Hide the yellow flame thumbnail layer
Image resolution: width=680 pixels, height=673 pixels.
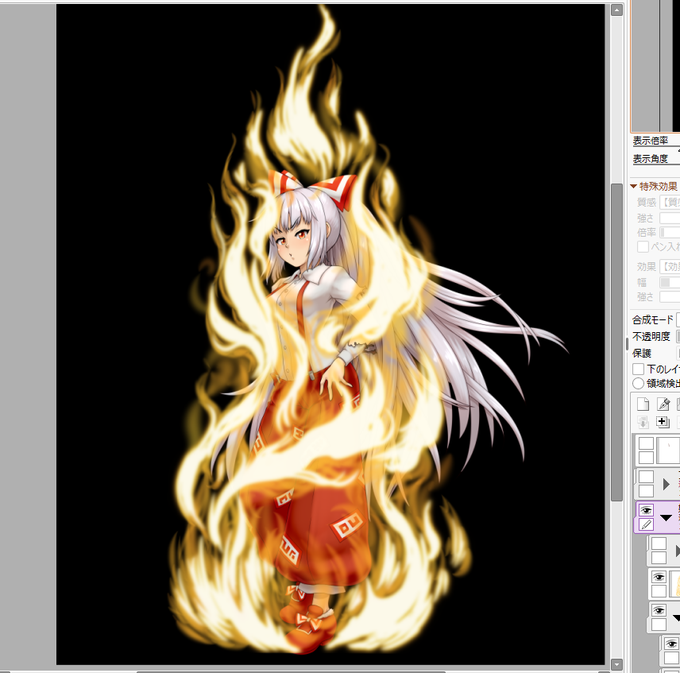pos(659,577)
